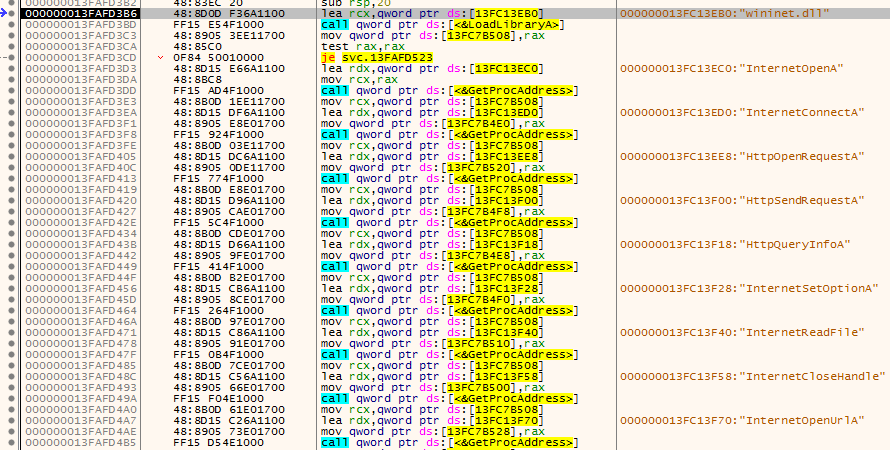Toggle breakpoint dot at address 000000013FAFD464
890x450 pixels.
(x=11, y=310)
